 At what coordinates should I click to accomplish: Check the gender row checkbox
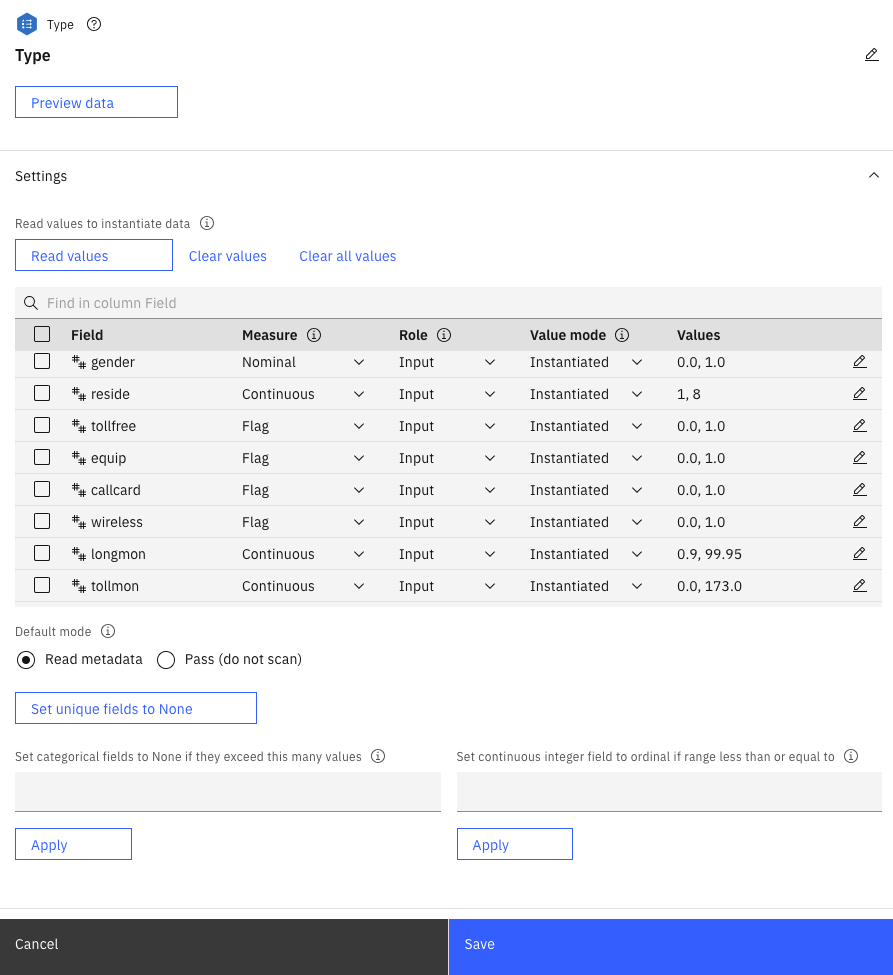coord(42,361)
